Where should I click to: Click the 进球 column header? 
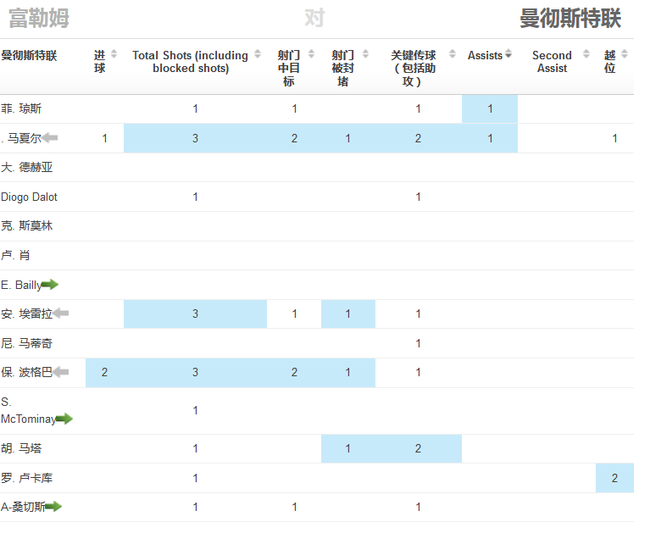coord(99,61)
